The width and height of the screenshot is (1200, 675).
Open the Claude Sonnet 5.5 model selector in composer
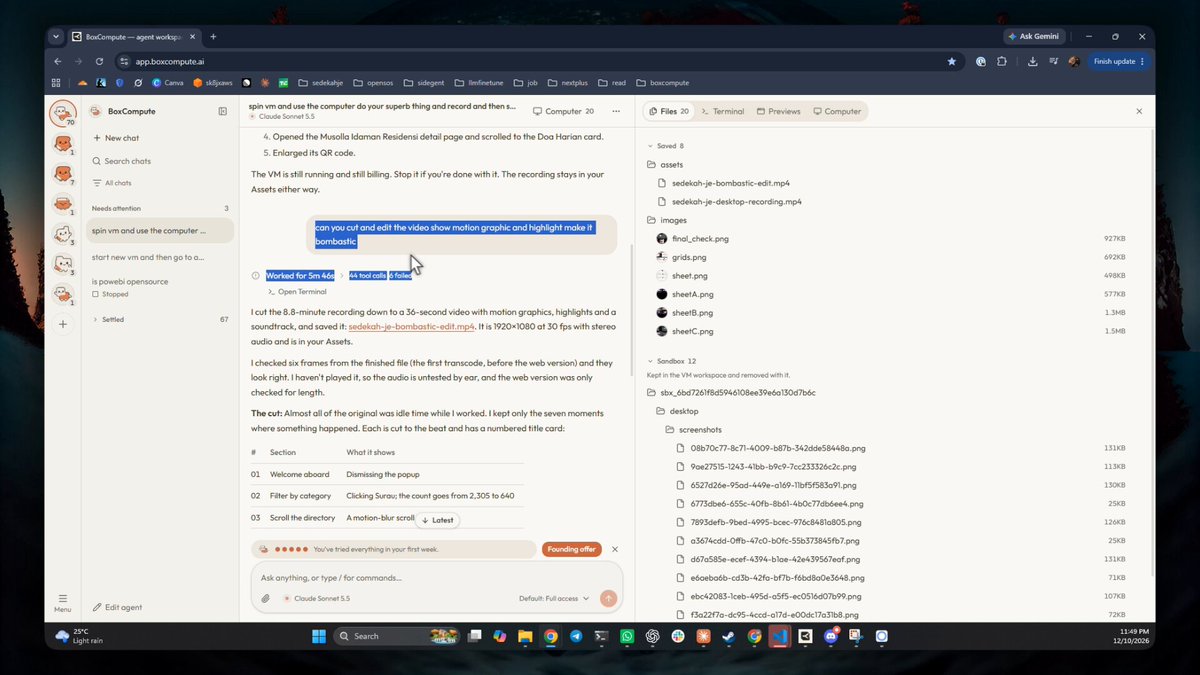click(x=316, y=598)
